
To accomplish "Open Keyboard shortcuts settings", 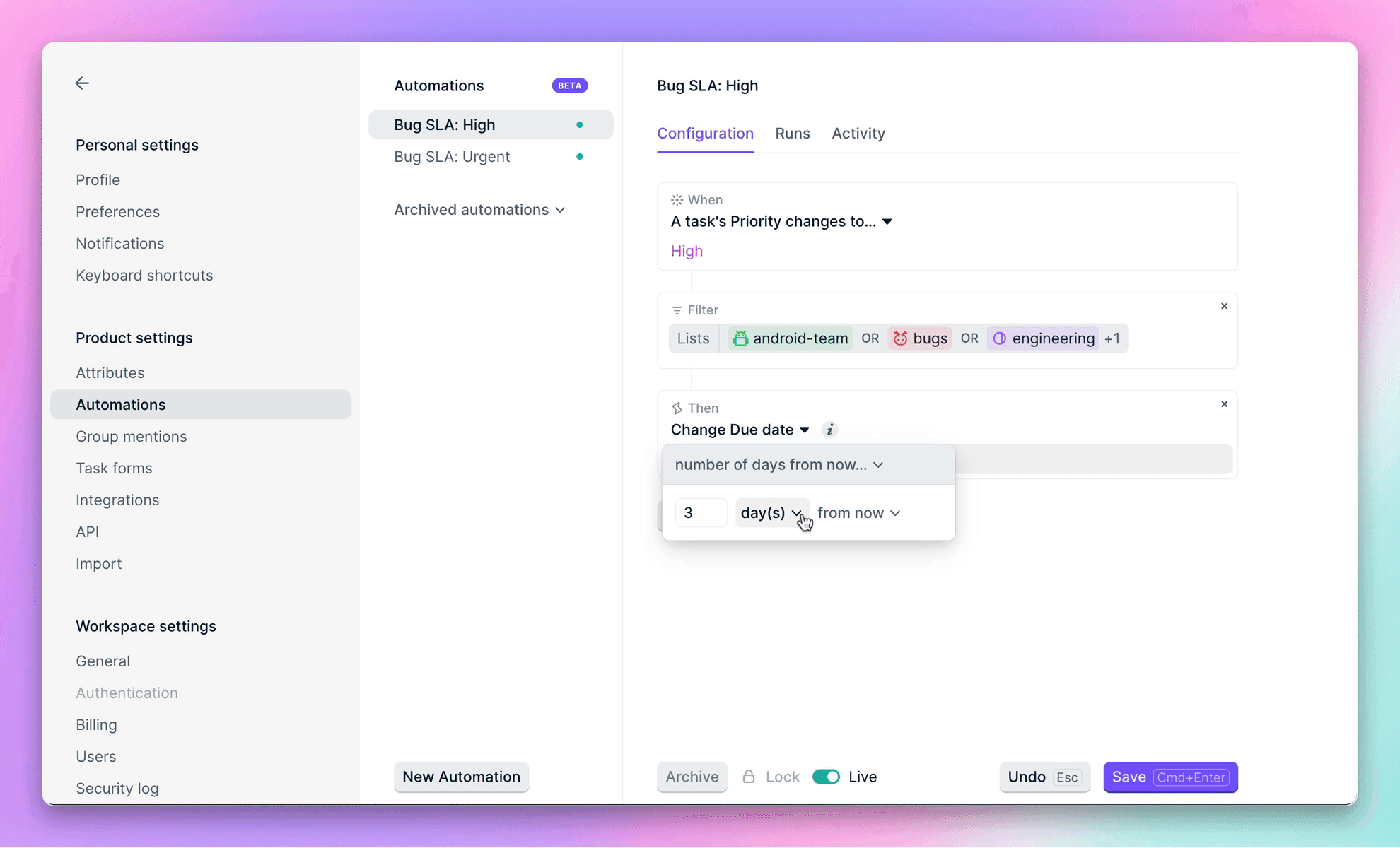I will point(144,276).
